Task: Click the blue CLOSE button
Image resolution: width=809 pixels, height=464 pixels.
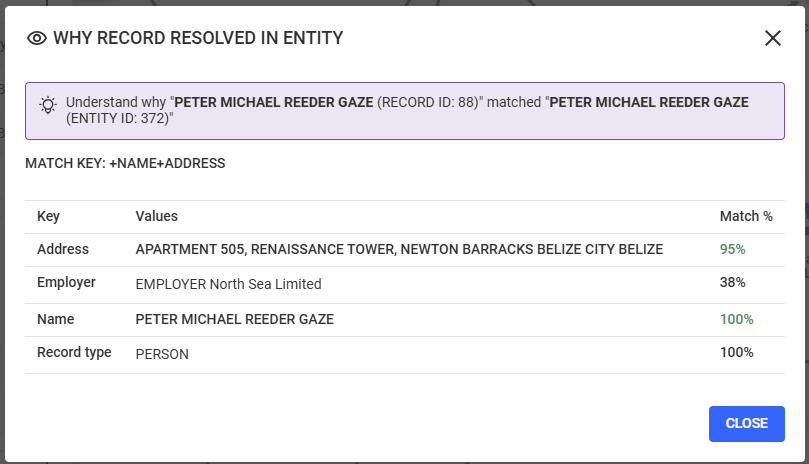Action: coord(747,424)
